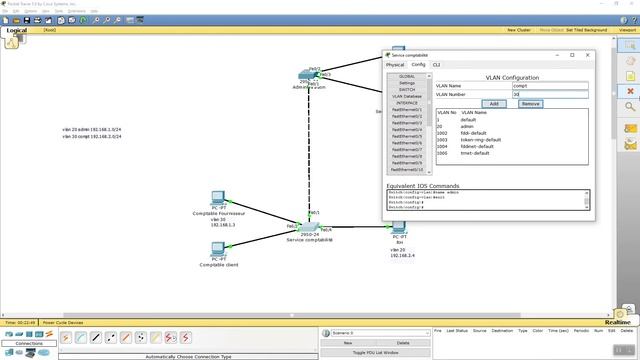Open VLAN Database in config sidebar

(x=407, y=96)
